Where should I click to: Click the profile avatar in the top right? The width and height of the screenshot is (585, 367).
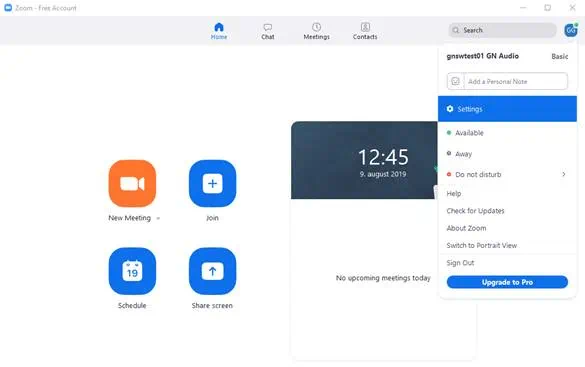[571, 30]
